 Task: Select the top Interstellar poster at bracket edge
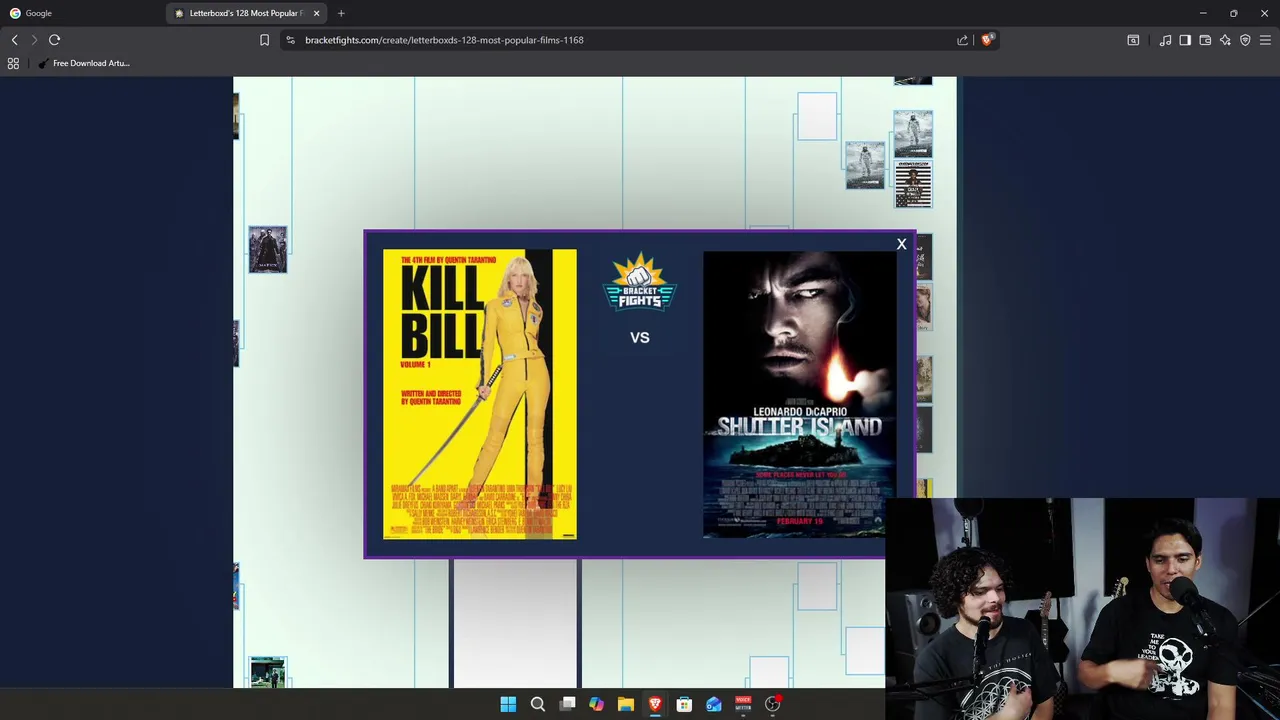(x=913, y=134)
